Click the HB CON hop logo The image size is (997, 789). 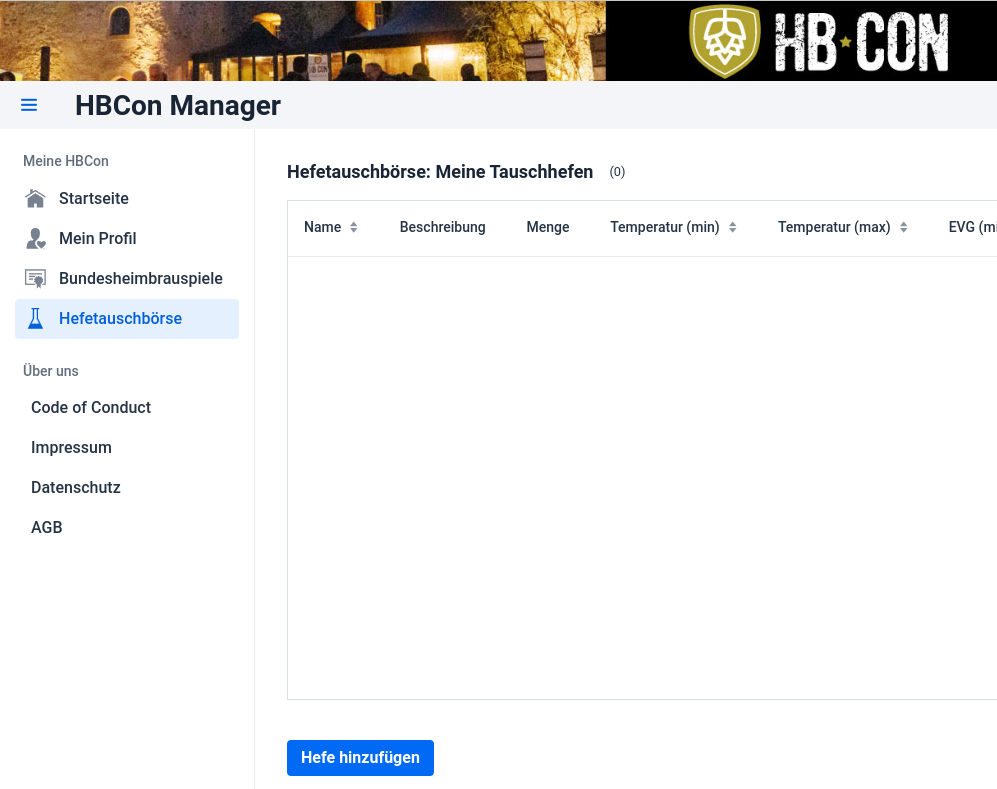pos(725,41)
